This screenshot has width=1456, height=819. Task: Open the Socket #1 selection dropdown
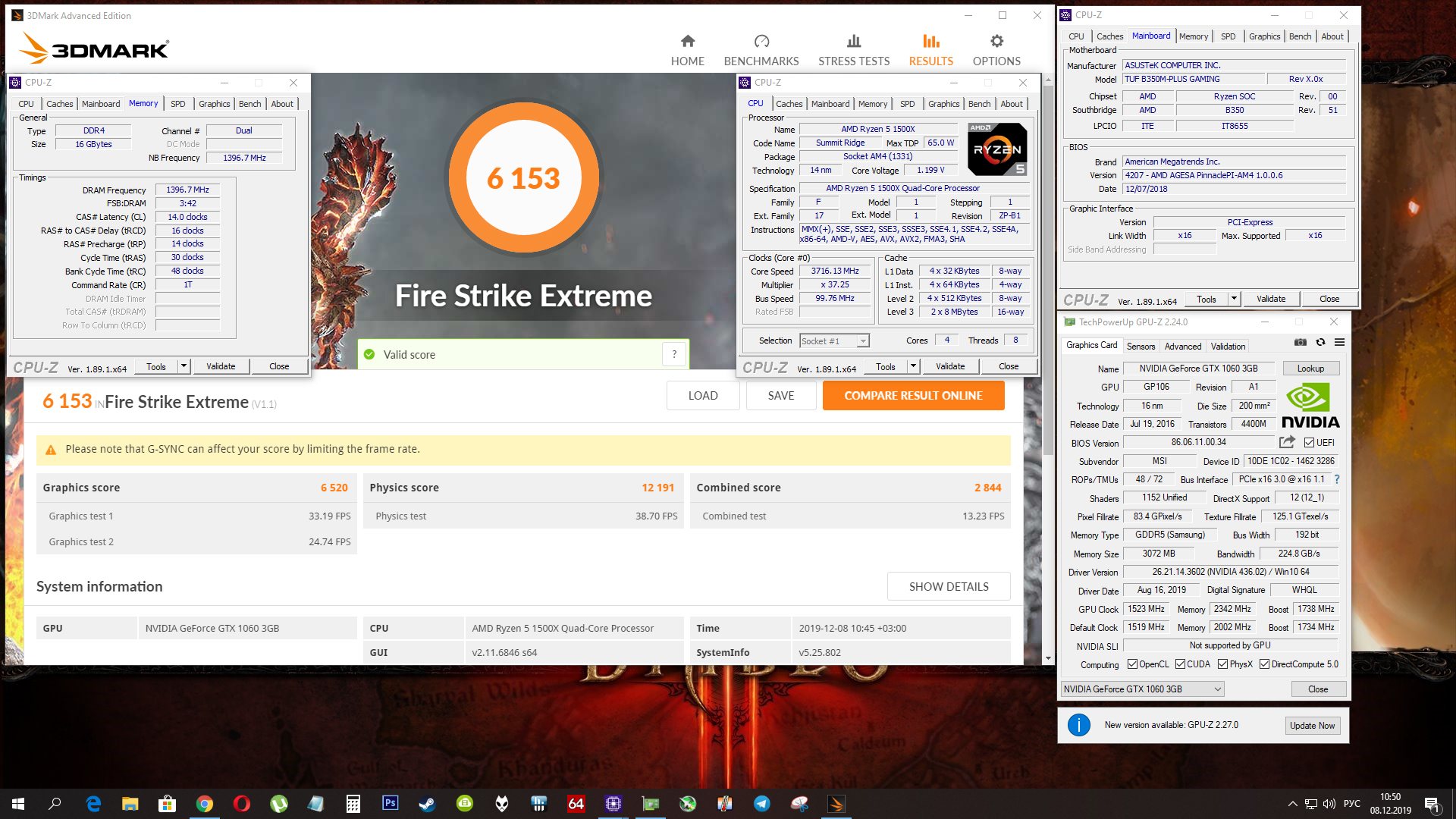point(834,341)
